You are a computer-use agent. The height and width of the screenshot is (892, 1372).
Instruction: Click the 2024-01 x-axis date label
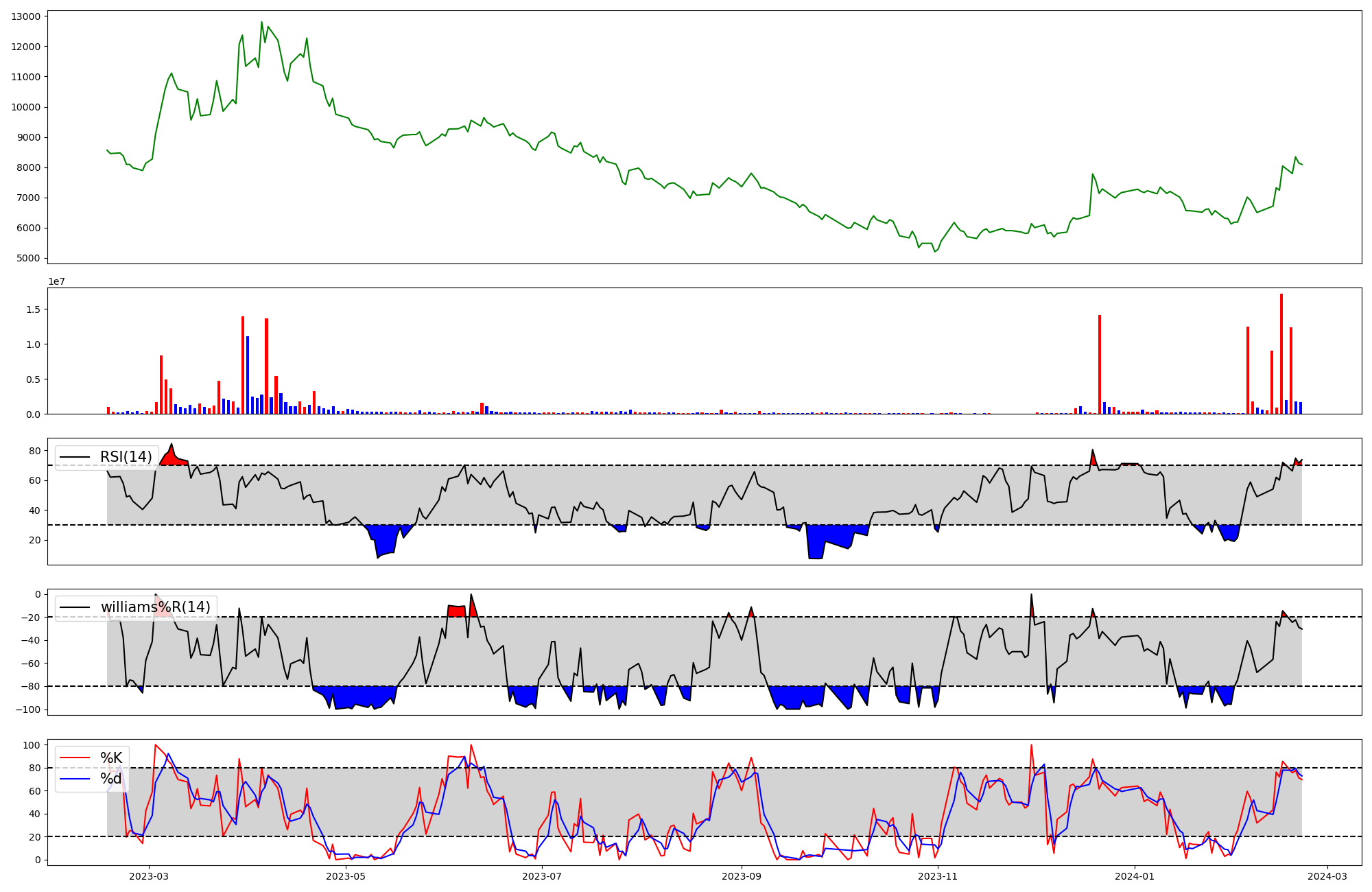pos(1135,876)
